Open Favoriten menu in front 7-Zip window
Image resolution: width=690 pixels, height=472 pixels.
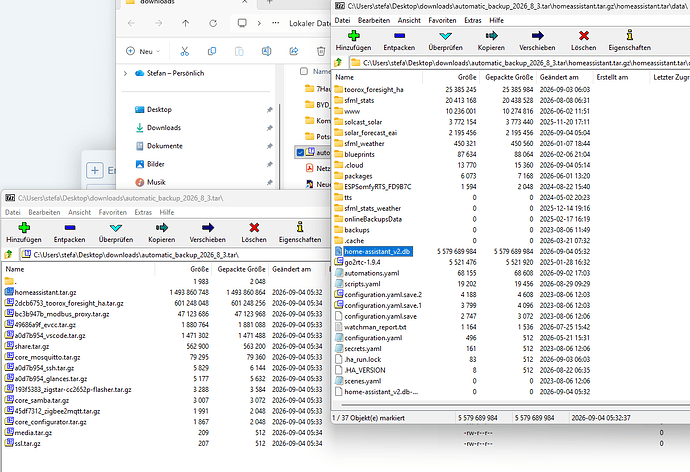442,20
